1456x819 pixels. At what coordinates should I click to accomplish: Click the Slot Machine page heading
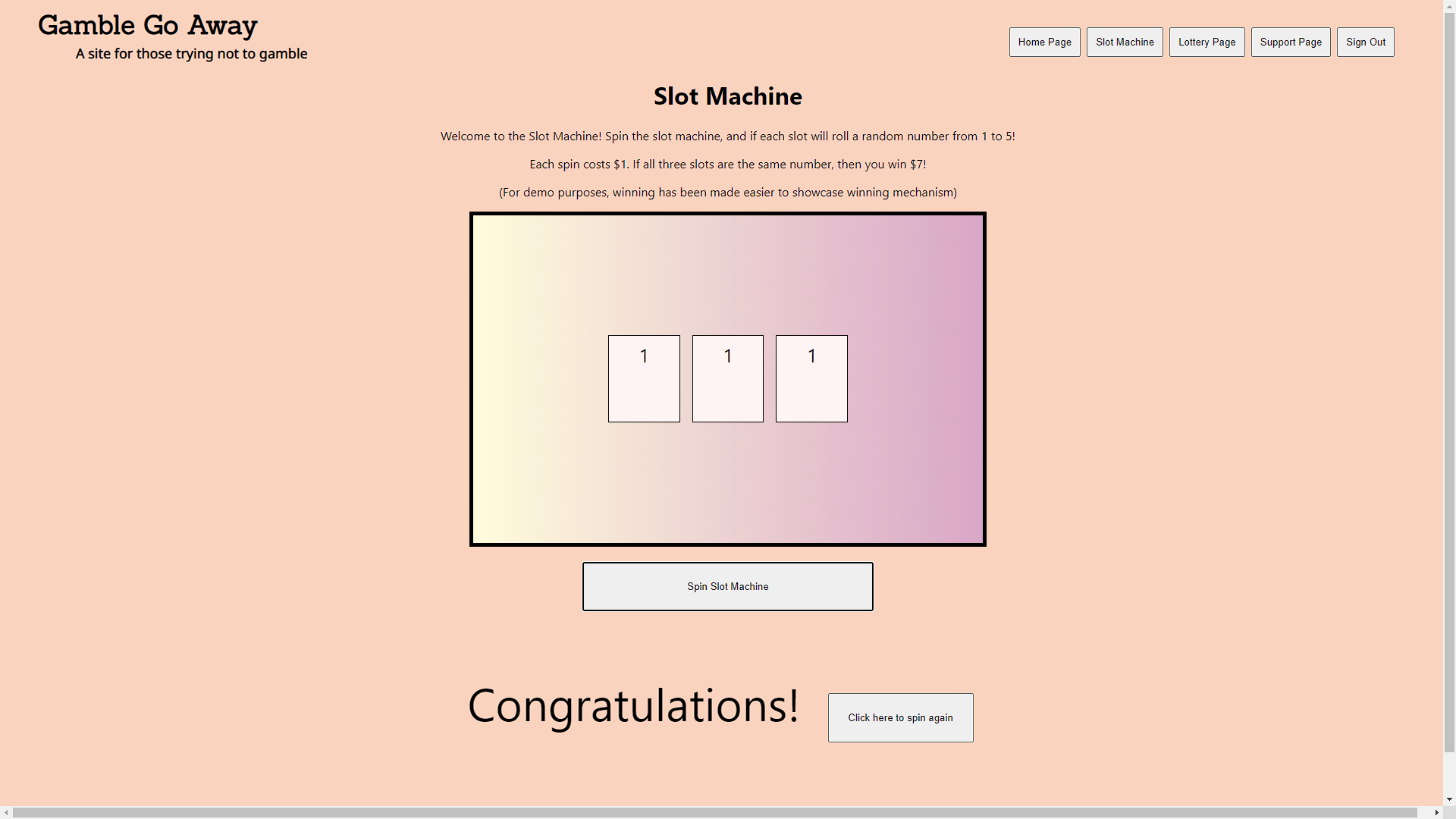727,96
